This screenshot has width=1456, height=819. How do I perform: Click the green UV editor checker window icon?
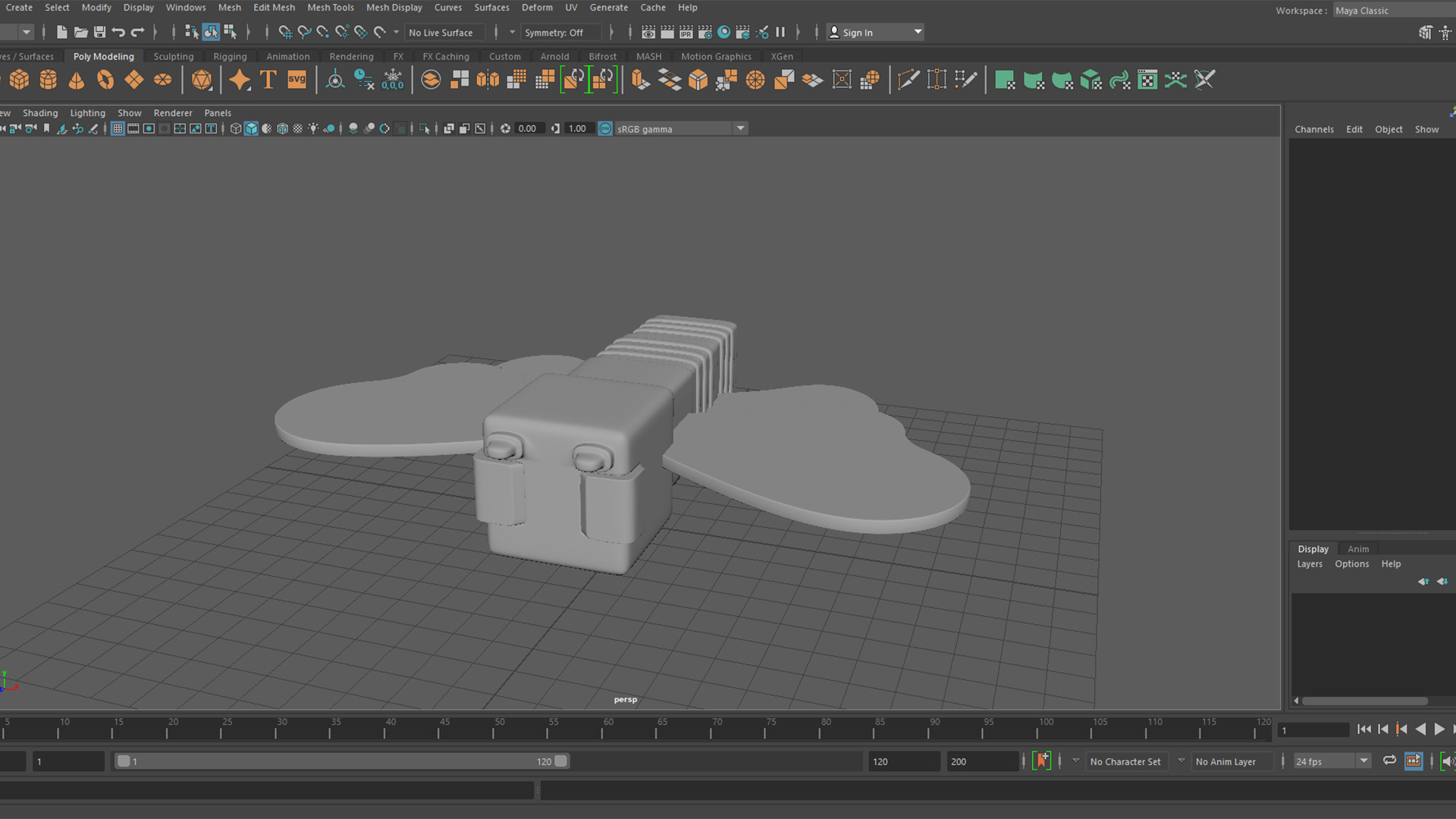coord(1147,80)
